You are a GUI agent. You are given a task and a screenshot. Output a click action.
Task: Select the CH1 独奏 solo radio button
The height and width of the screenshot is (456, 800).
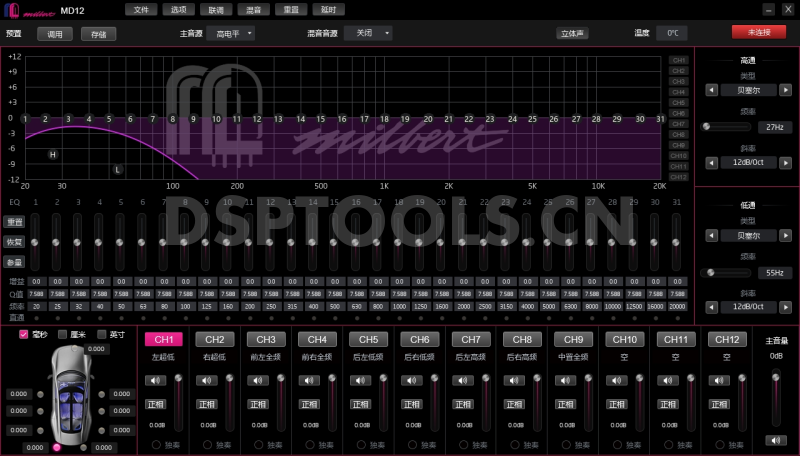click(x=156, y=443)
